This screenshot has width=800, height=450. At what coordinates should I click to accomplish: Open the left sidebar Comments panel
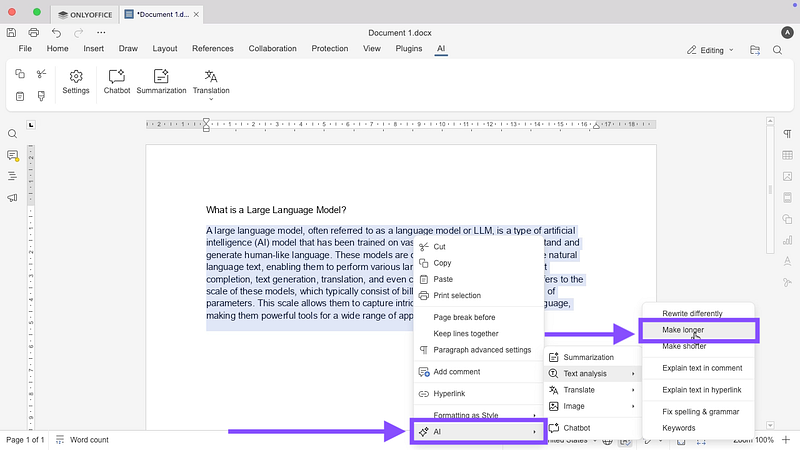click(x=13, y=156)
